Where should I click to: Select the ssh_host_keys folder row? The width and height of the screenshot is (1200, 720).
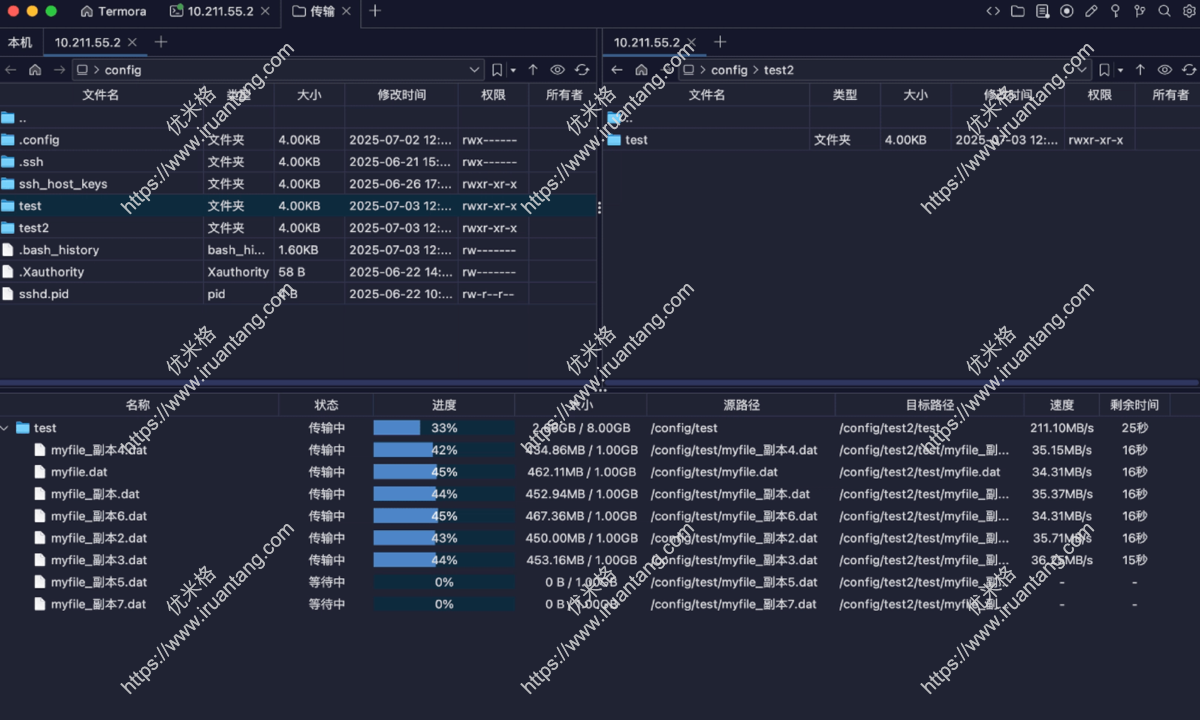(x=63, y=184)
